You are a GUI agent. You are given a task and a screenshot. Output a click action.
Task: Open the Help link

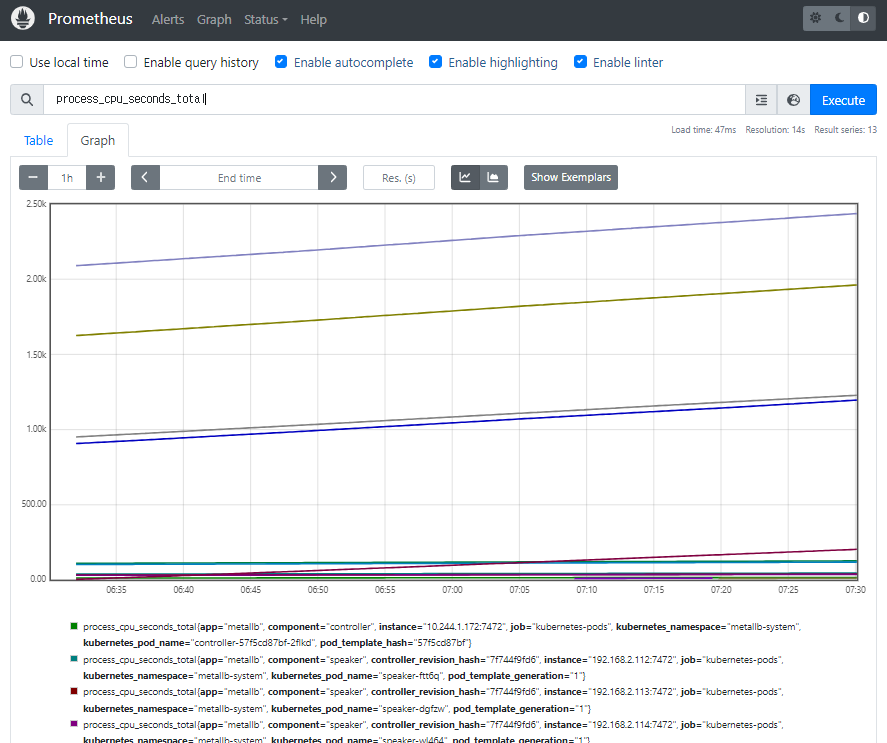pos(313,19)
